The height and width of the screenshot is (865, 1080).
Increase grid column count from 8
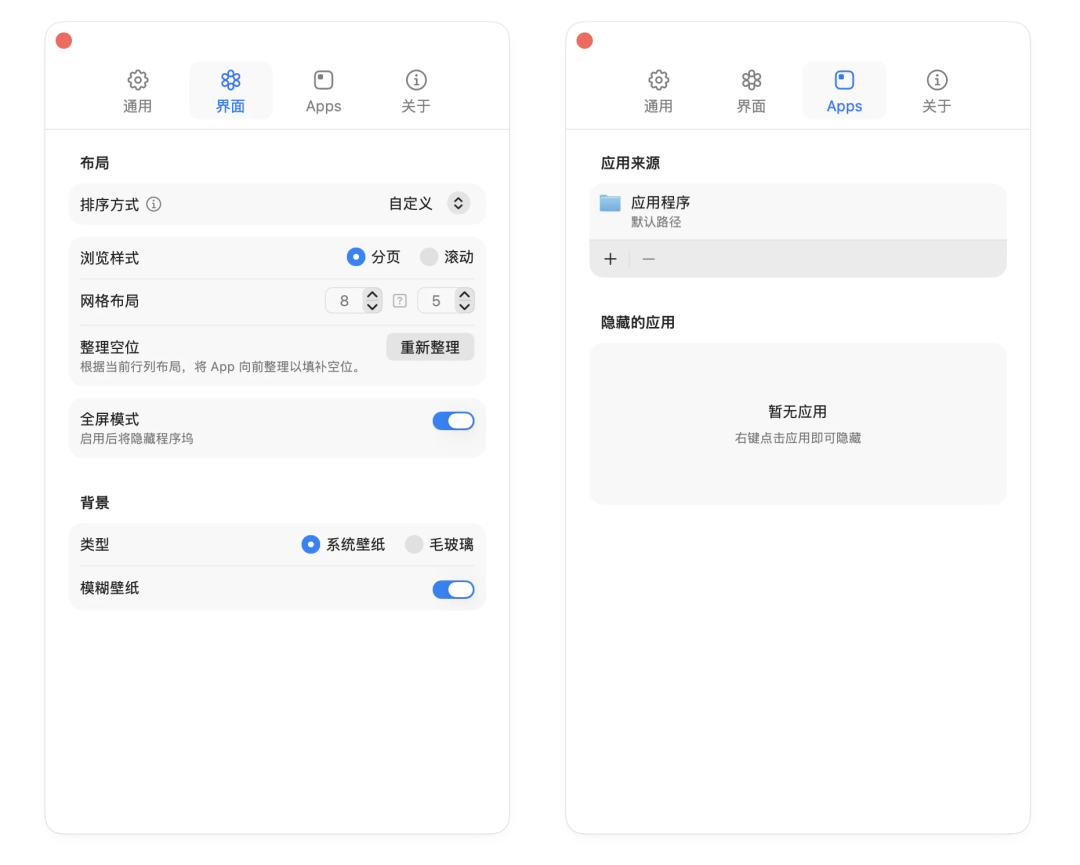tap(373, 294)
